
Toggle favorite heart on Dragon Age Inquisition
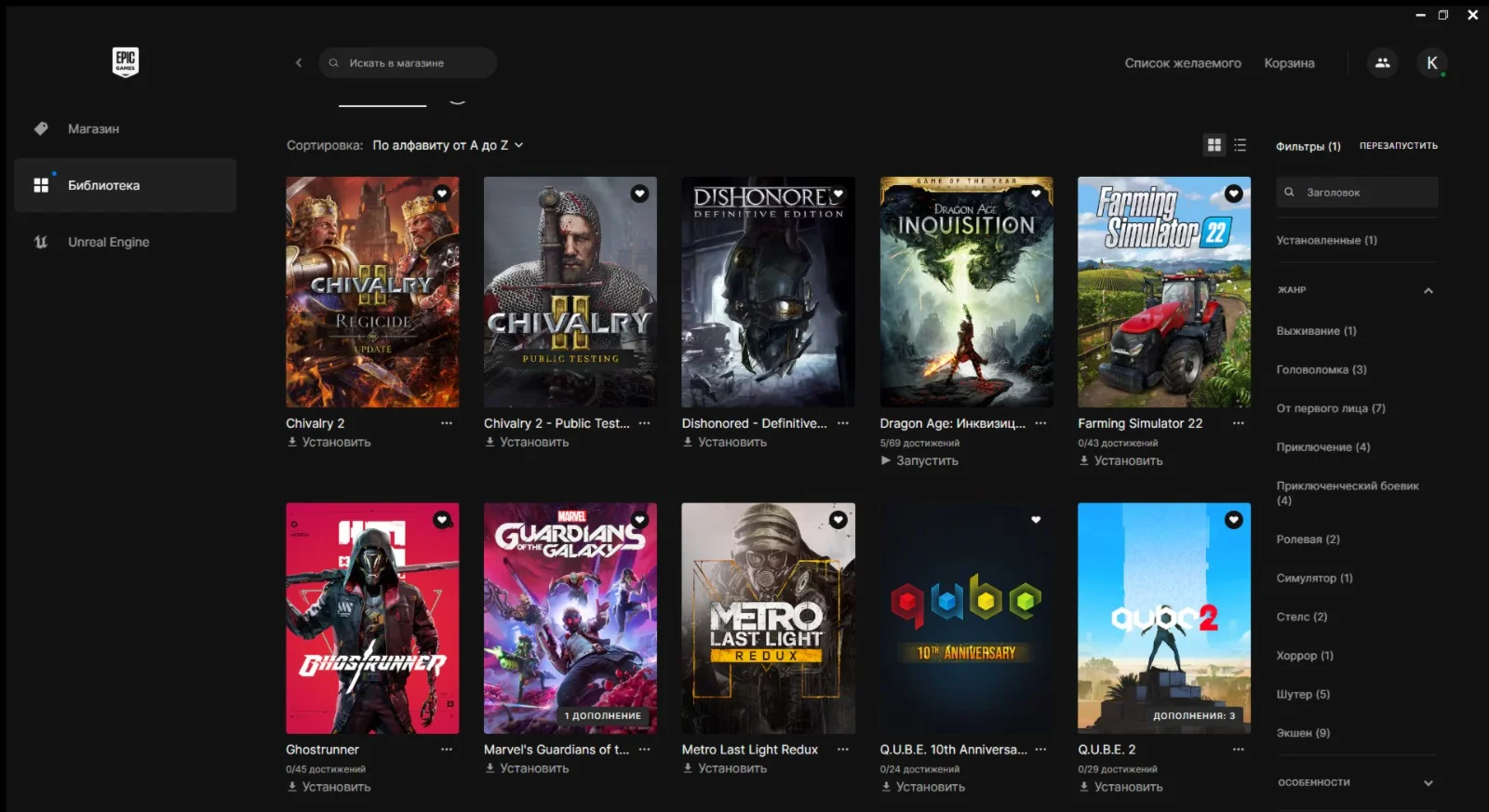[x=1036, y=193]
